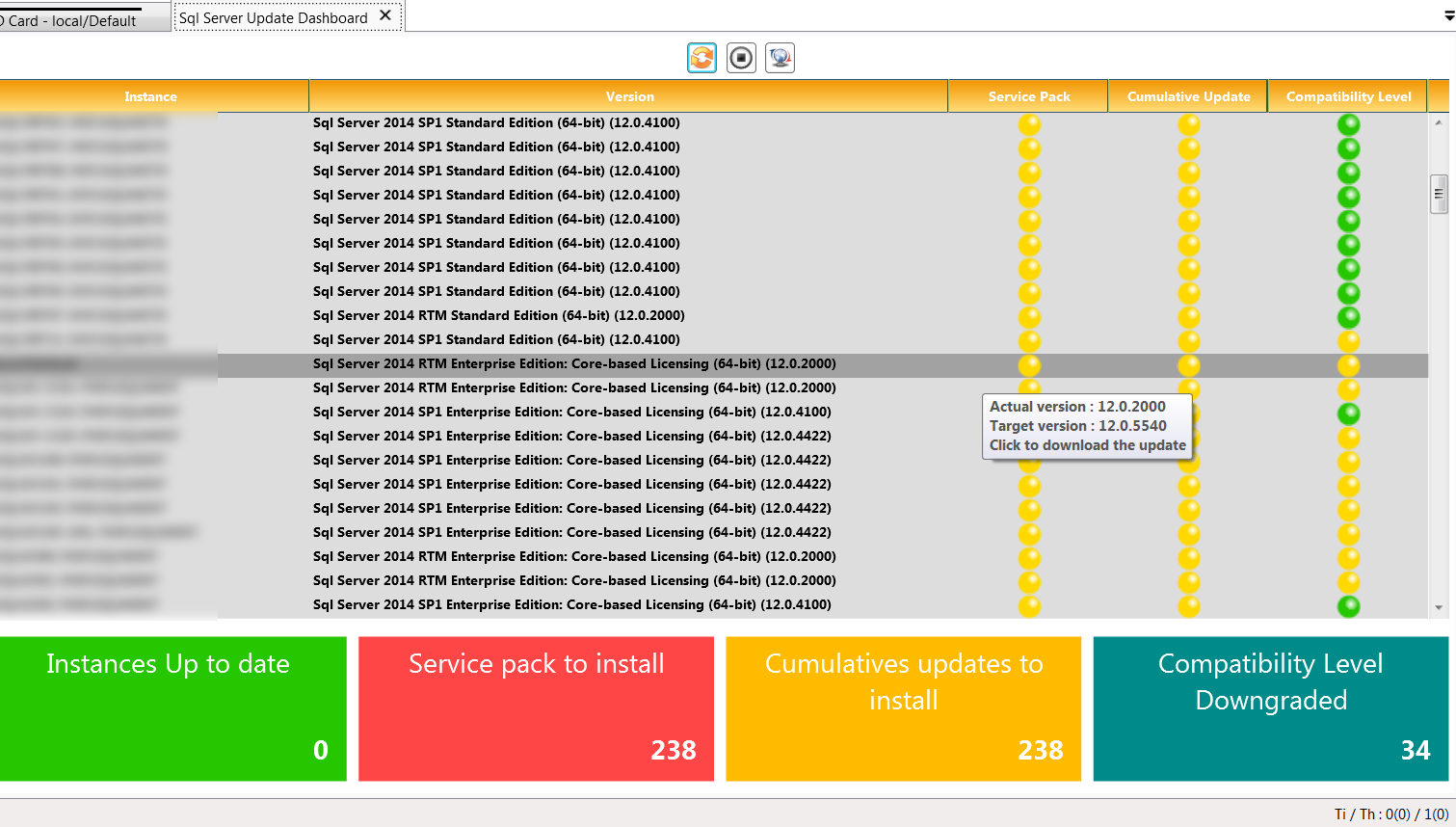The height and width of the screenshot is (827, 1456).
Task: Open the tab list dropdown arrow
Action: click(x=1449, y=16)
